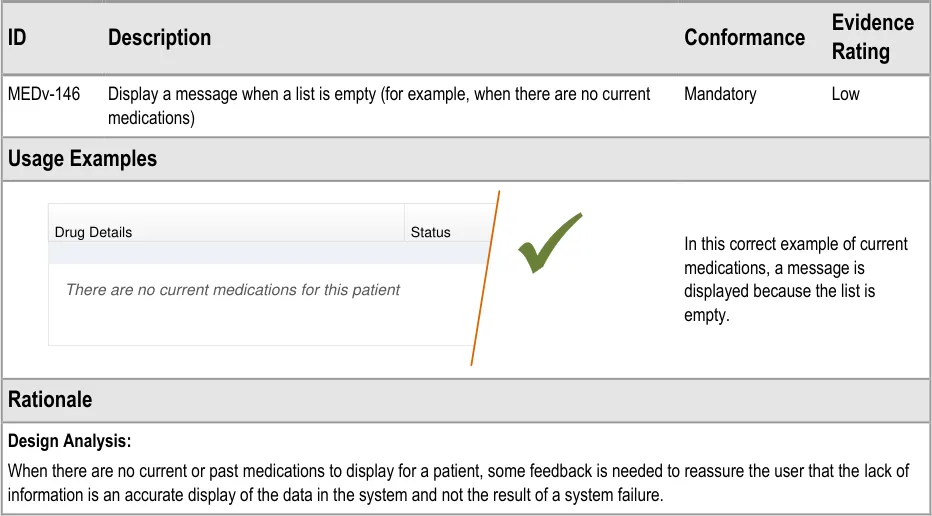Screen dimensions: 932x516
Task: Select the Conformance column heading
Action: click(x=744, y=38)
